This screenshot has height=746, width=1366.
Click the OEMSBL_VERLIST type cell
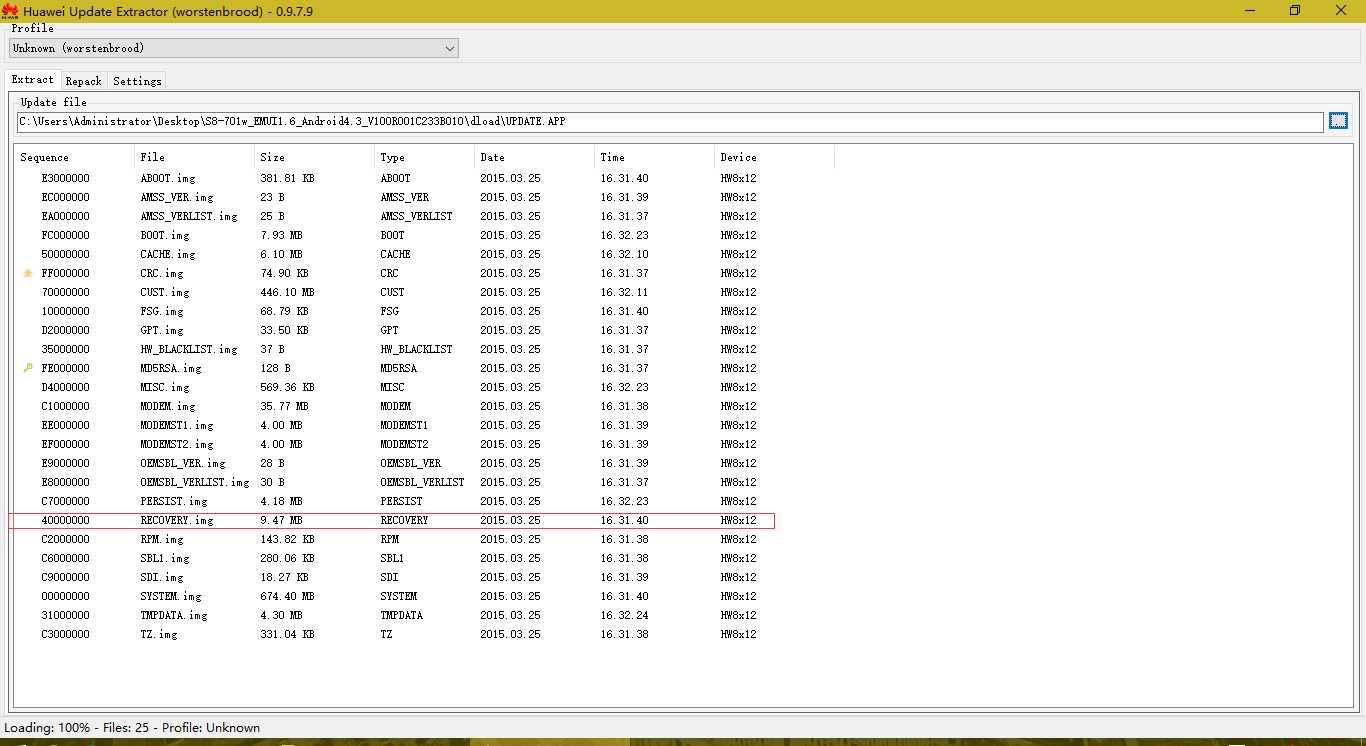tap(422, 482)
